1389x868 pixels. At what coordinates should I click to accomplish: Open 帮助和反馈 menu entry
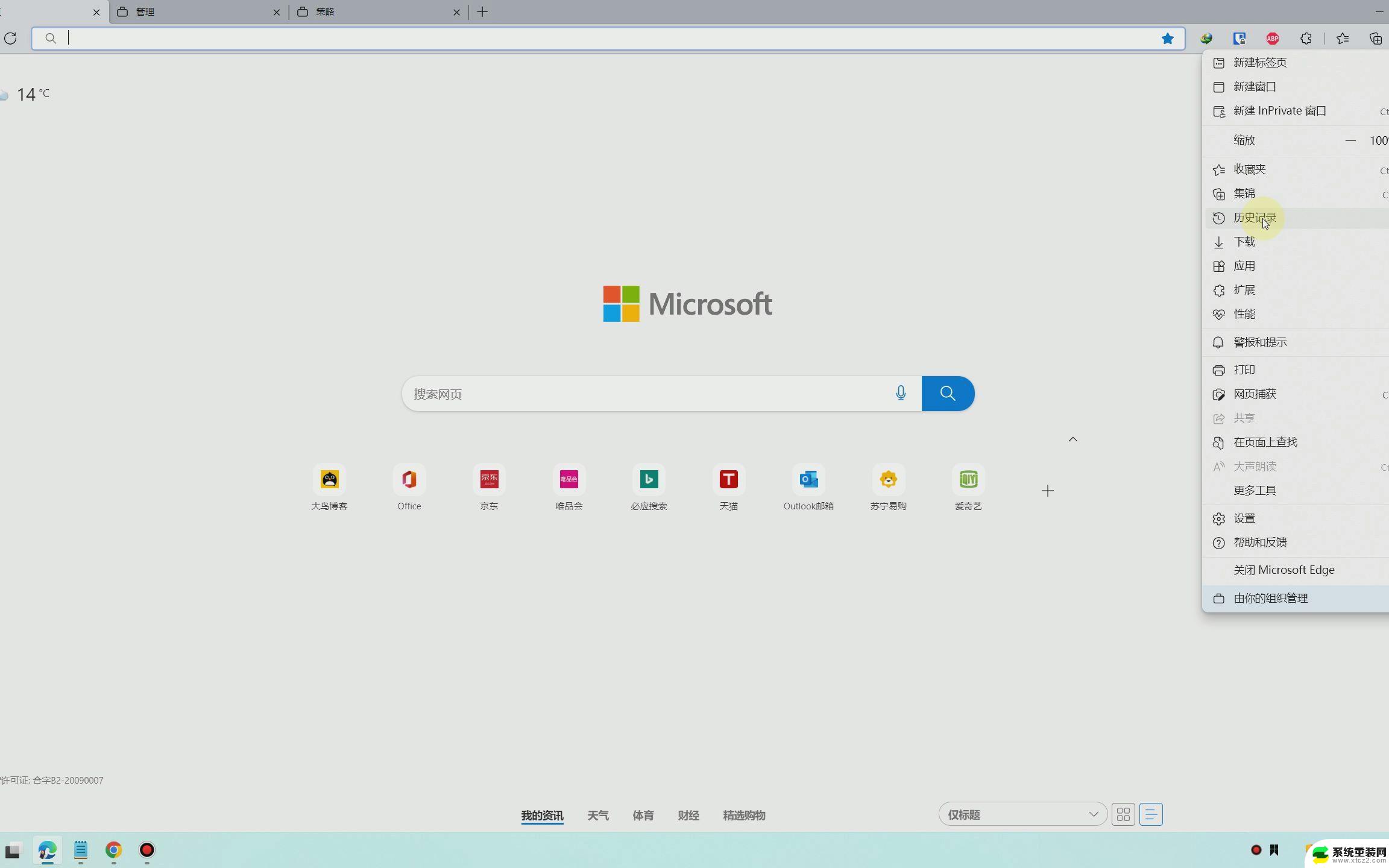1296,542
